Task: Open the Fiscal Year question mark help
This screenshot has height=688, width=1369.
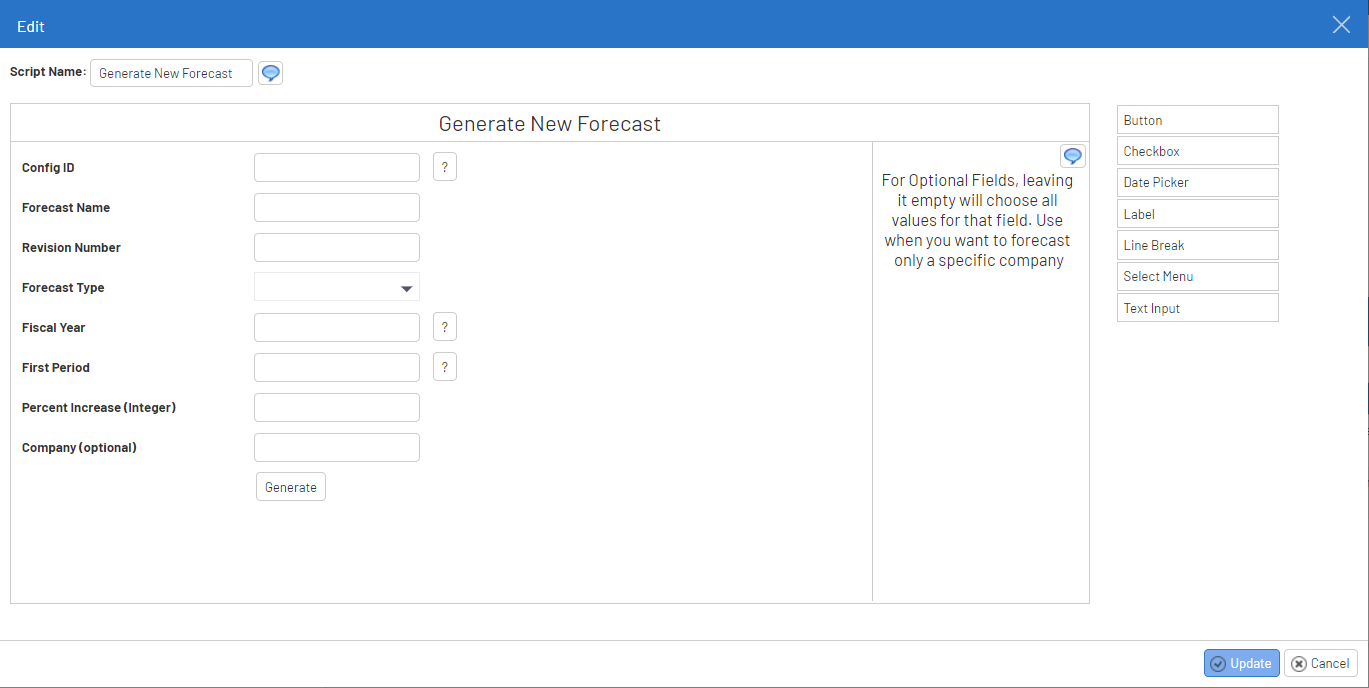Action: [445, 327]
